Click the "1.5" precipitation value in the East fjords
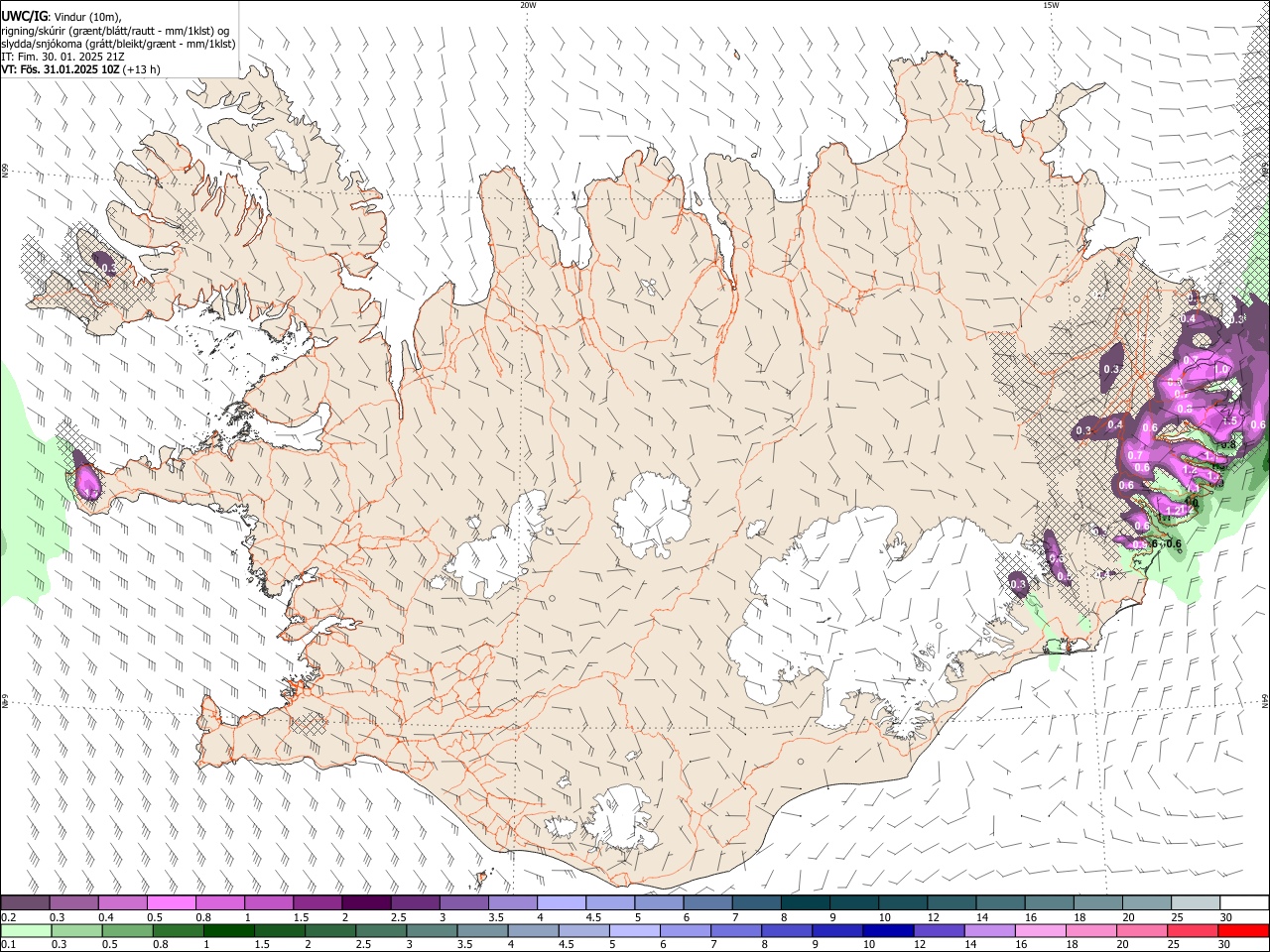Image resolution: width=1270 pixels, height=952 pixels. (1229, 420)
